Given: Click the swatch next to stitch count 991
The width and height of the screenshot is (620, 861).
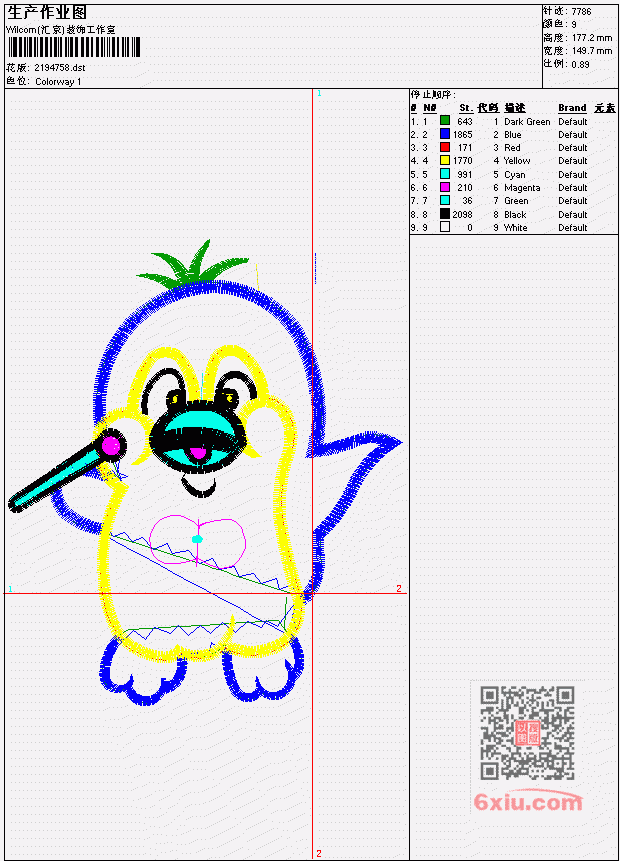Looking at the screenshot, I should pos(445,174).
